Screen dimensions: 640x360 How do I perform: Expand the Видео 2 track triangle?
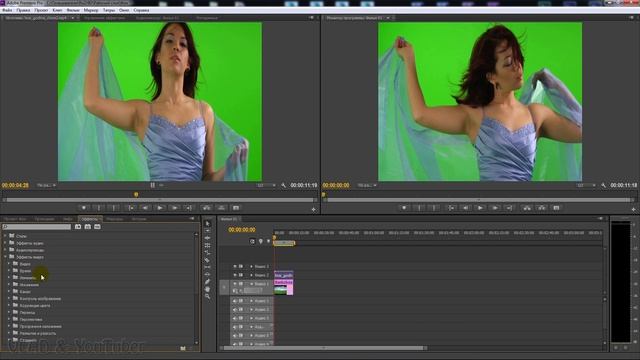[251, 275]
